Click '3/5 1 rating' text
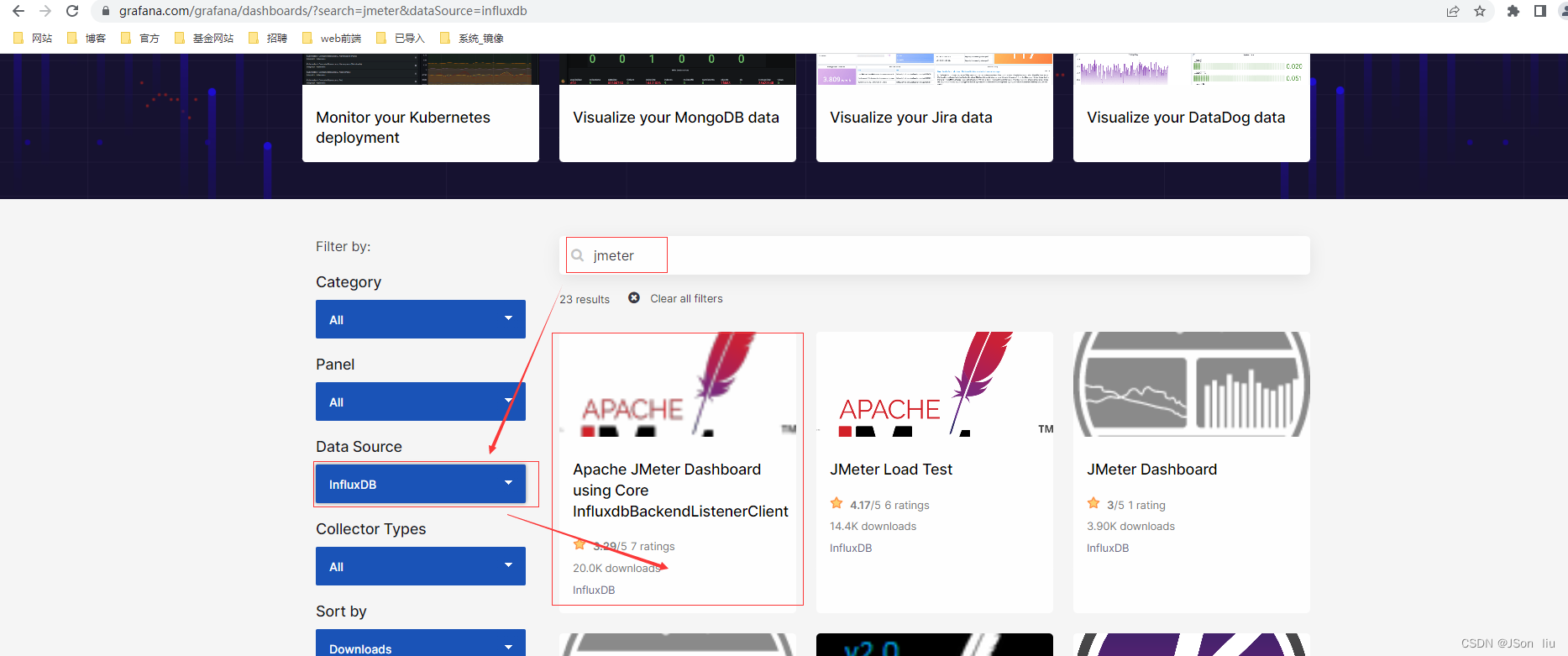This screenshot has width=1568, height=656. pyautogui.click(x=1136, y=506)
